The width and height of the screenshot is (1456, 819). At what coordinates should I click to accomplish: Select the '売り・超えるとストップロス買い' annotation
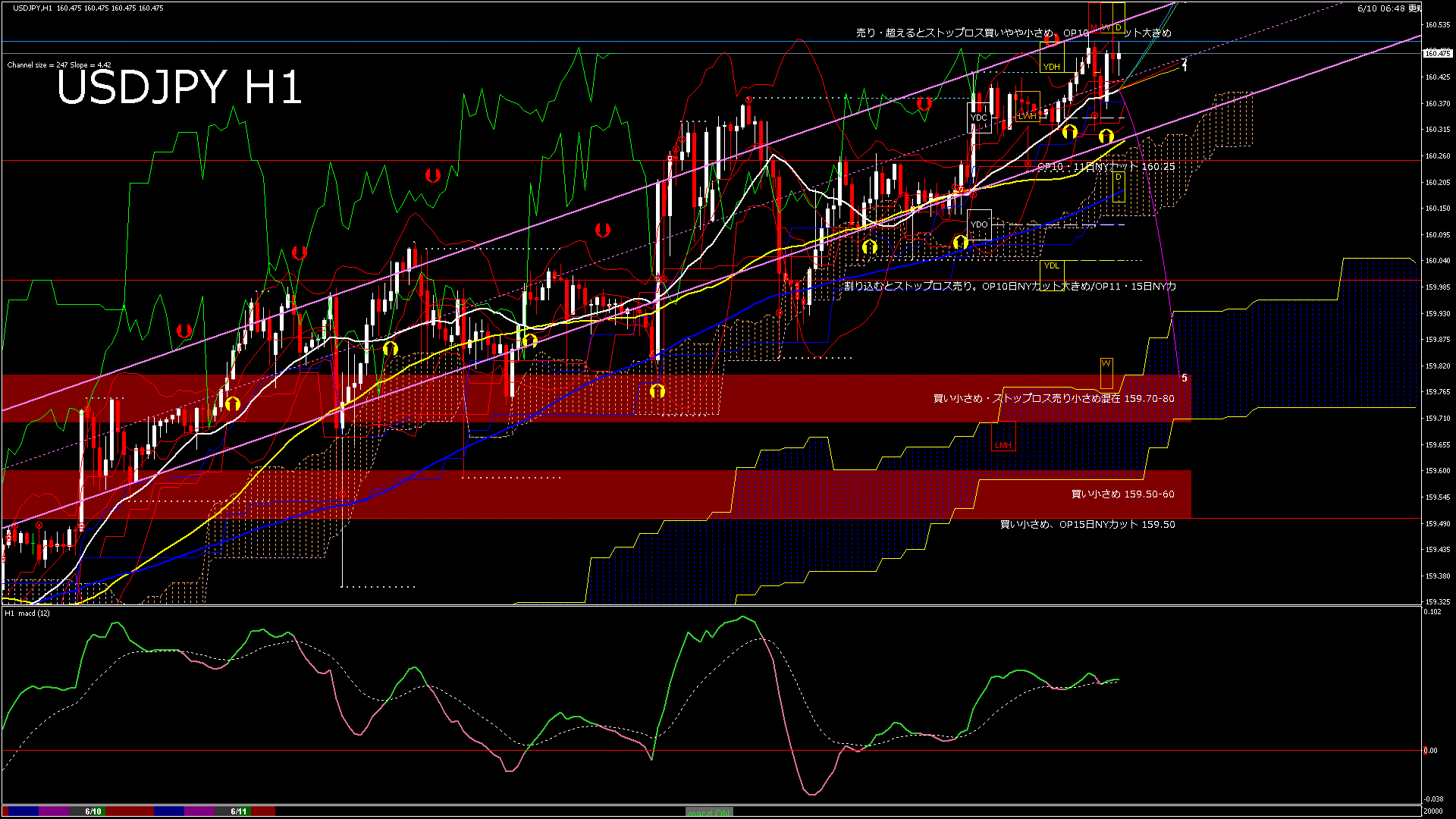tap(1014, 33)
